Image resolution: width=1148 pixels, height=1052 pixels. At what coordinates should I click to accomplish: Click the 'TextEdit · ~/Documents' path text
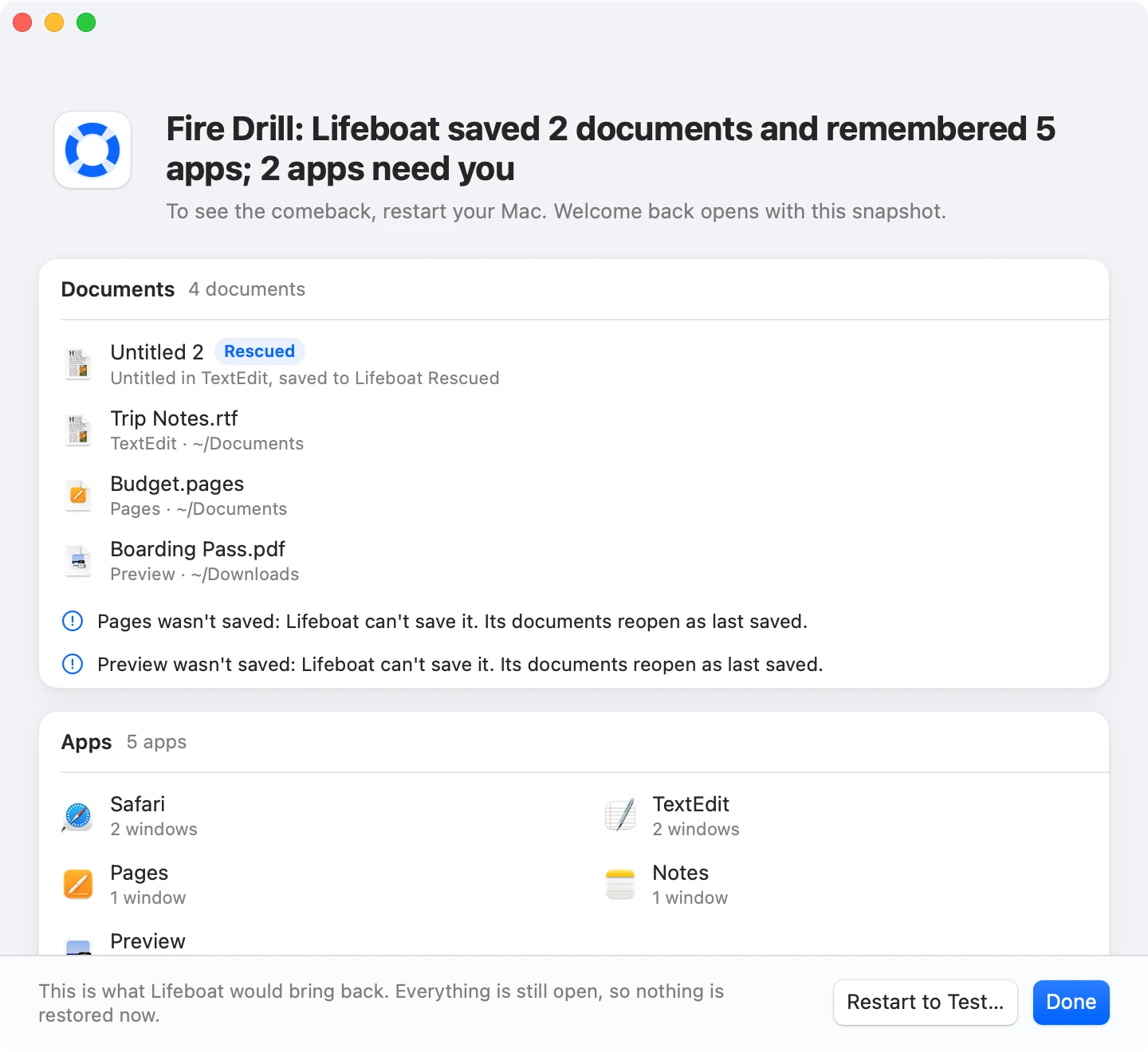pos(207,444)
